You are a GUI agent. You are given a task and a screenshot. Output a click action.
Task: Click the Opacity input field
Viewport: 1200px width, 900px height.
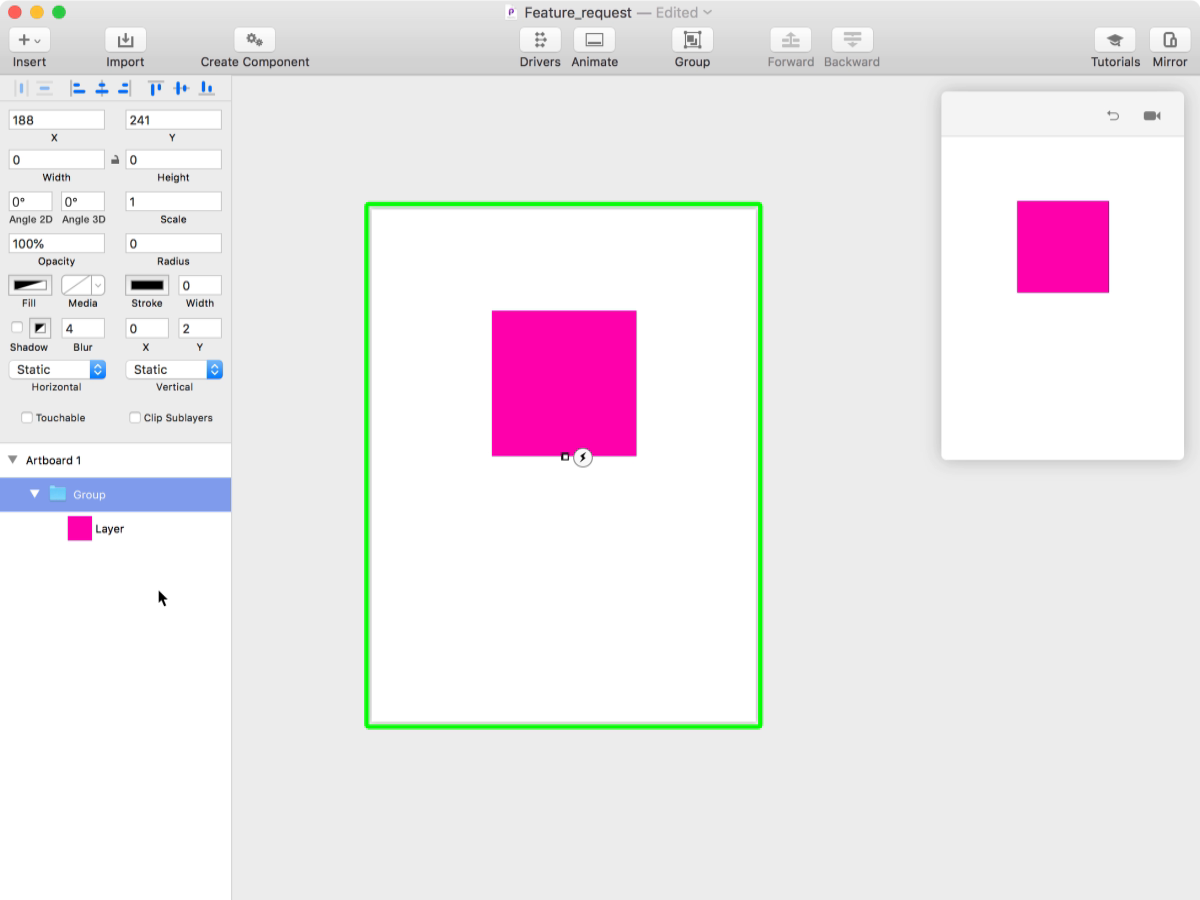(x=57, y=244)
